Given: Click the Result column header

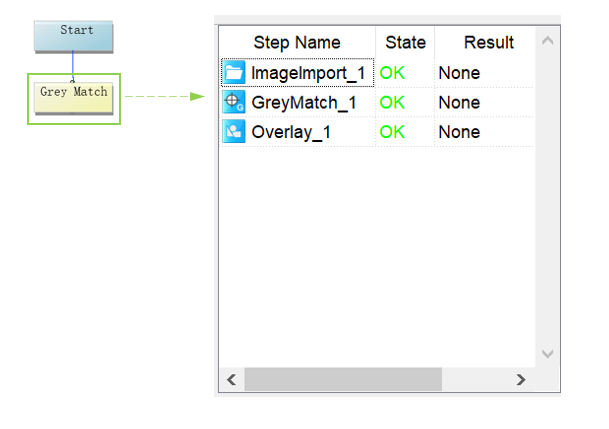Looking at the screenshot, I should pyautogui.click(x=488, y=43).
